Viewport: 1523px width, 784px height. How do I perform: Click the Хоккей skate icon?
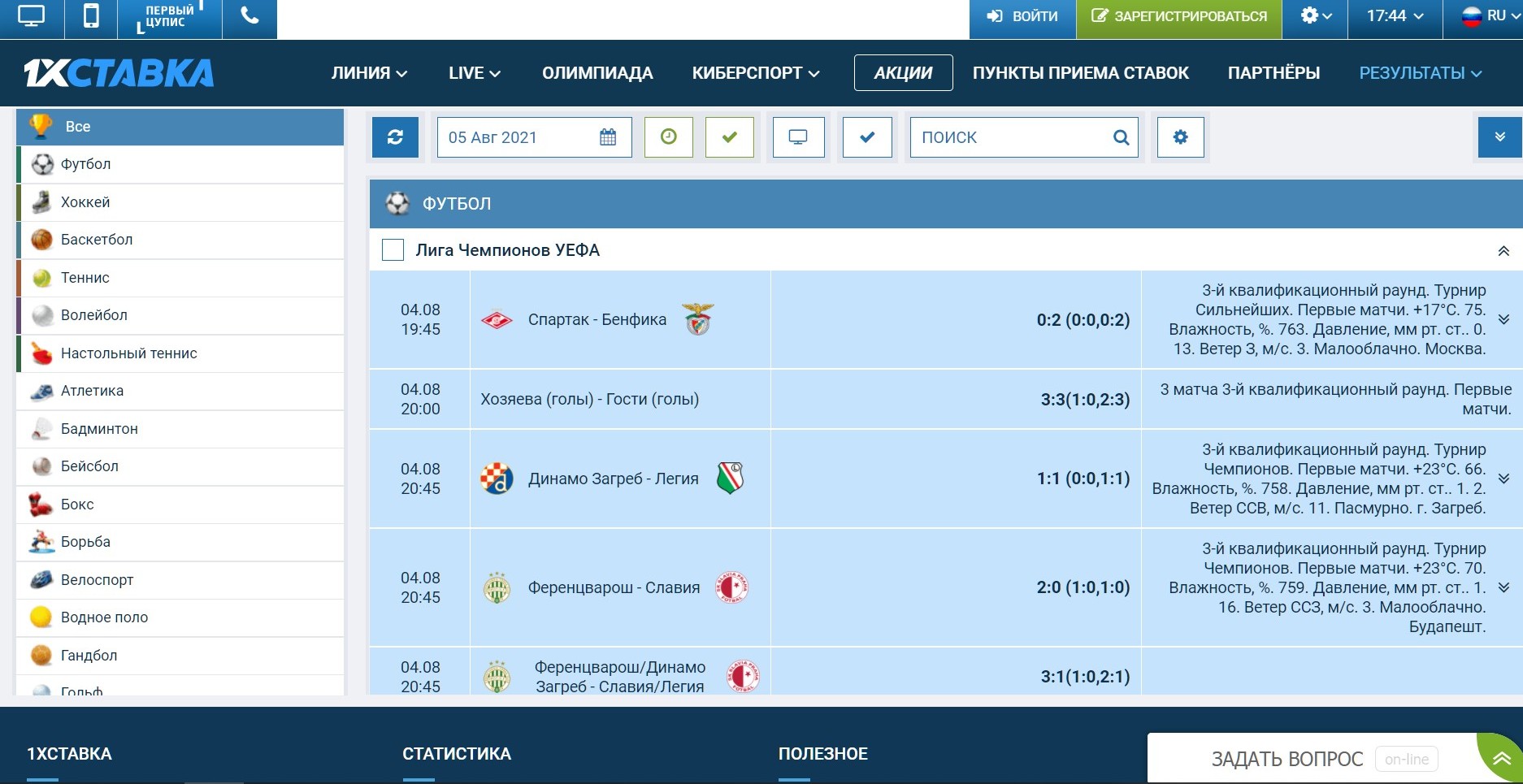pyautogui.click(x=41, y=201)
